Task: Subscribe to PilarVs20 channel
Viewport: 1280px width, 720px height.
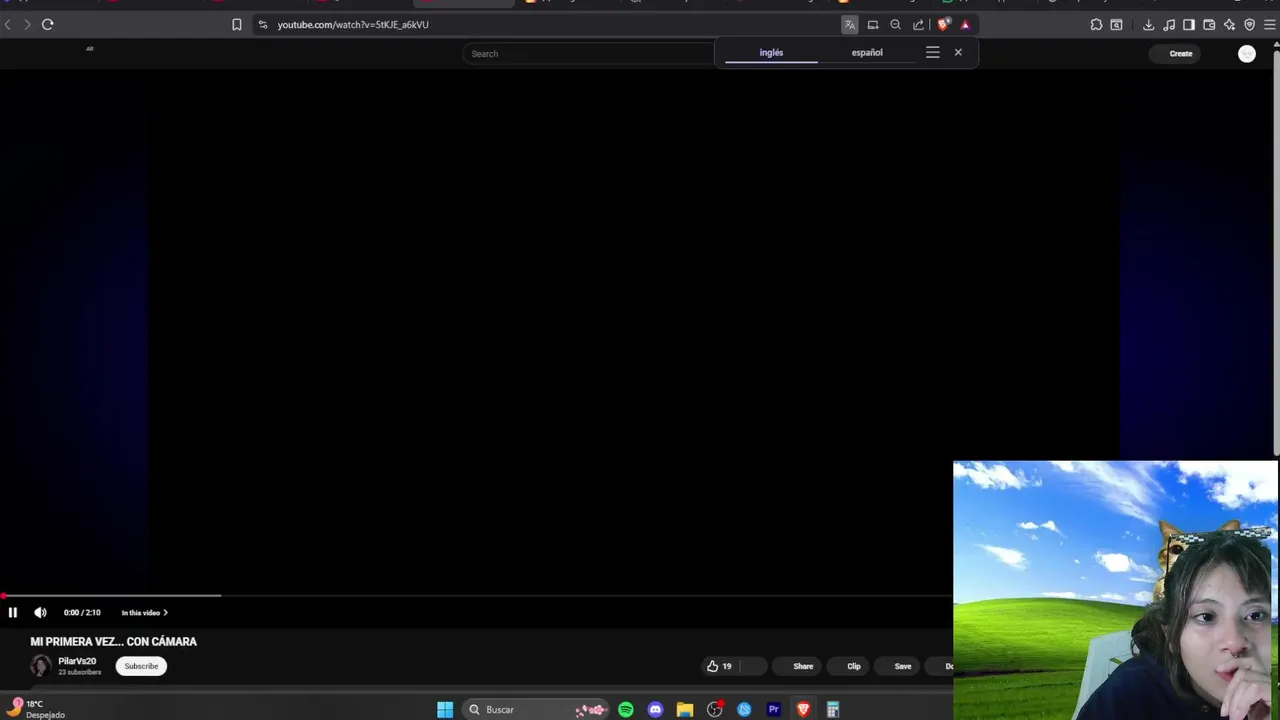Action: tap(141, 666)
